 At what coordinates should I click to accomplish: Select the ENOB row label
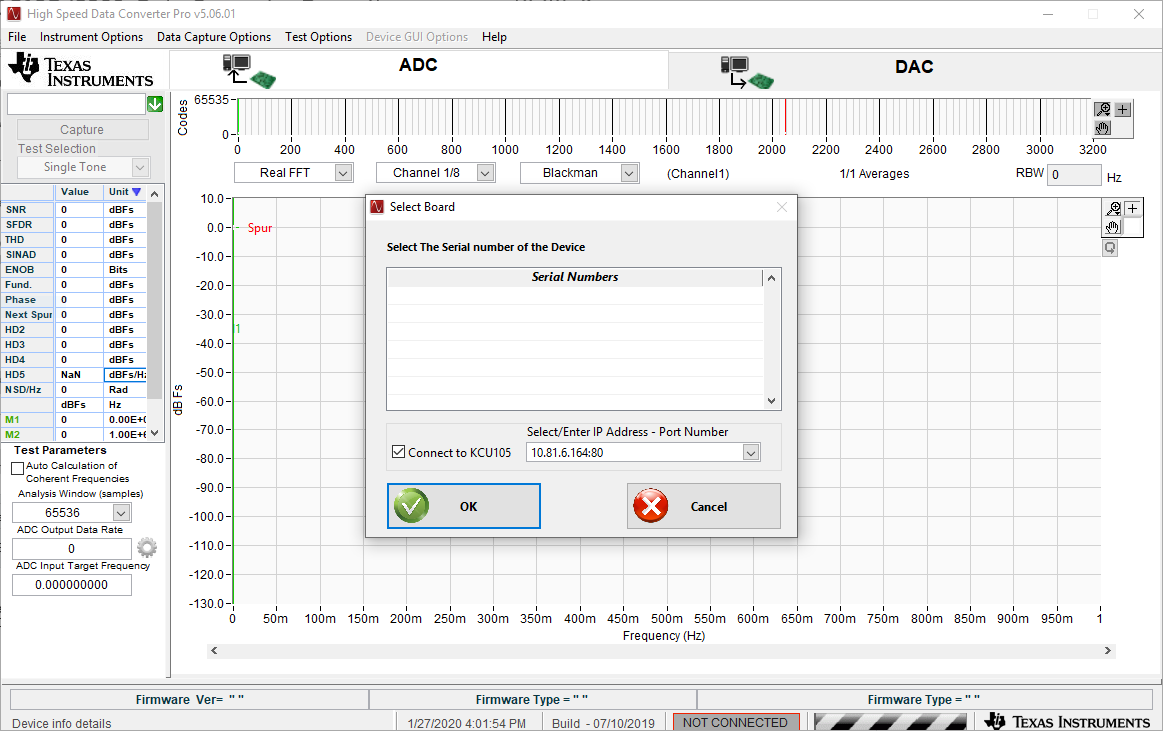pos(27,270)
